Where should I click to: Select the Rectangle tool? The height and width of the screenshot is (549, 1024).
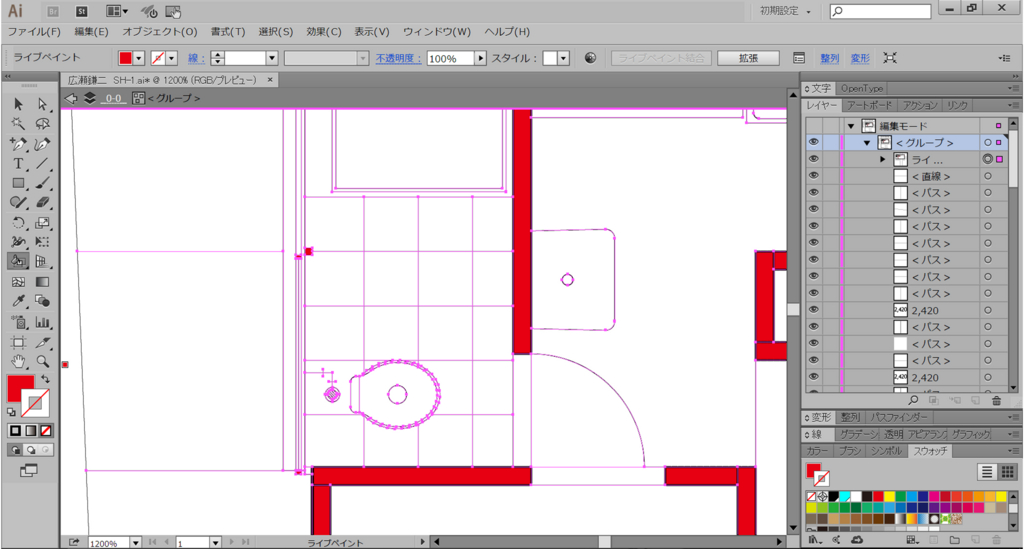pyautogui.click(x=18, y=183)
